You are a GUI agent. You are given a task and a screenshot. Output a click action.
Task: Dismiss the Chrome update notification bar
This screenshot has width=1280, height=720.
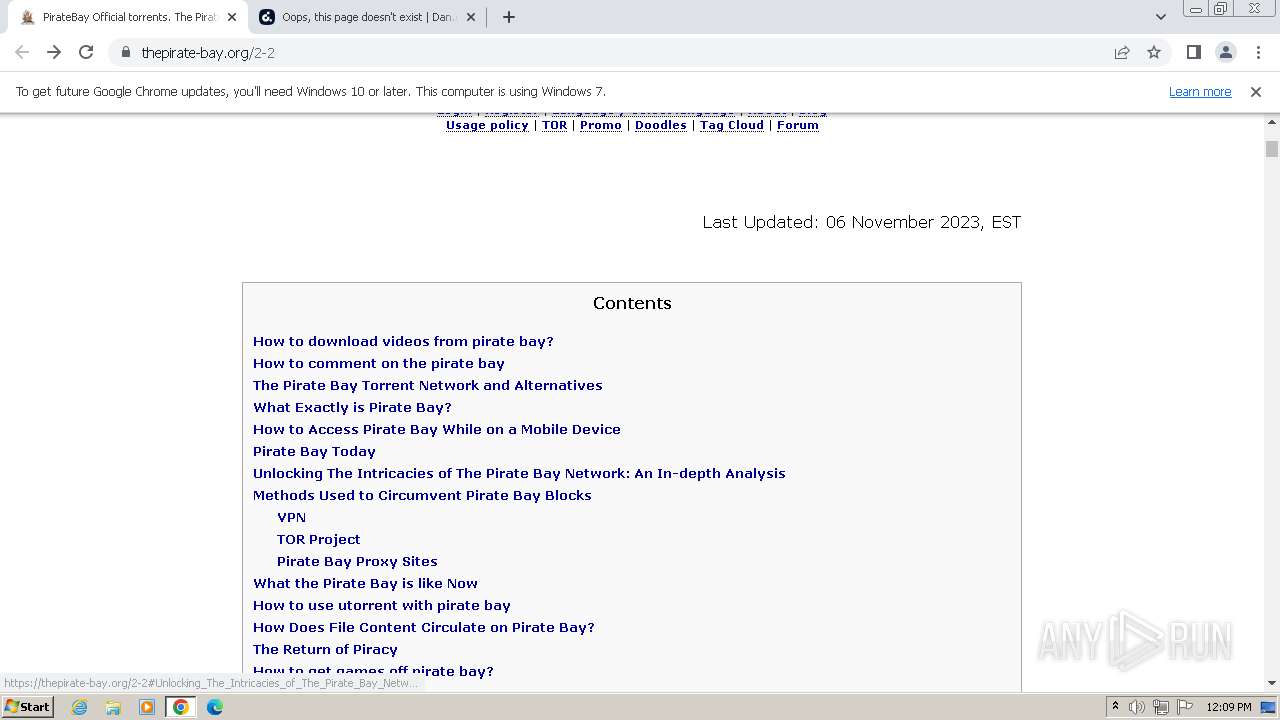coord(1256,91)
